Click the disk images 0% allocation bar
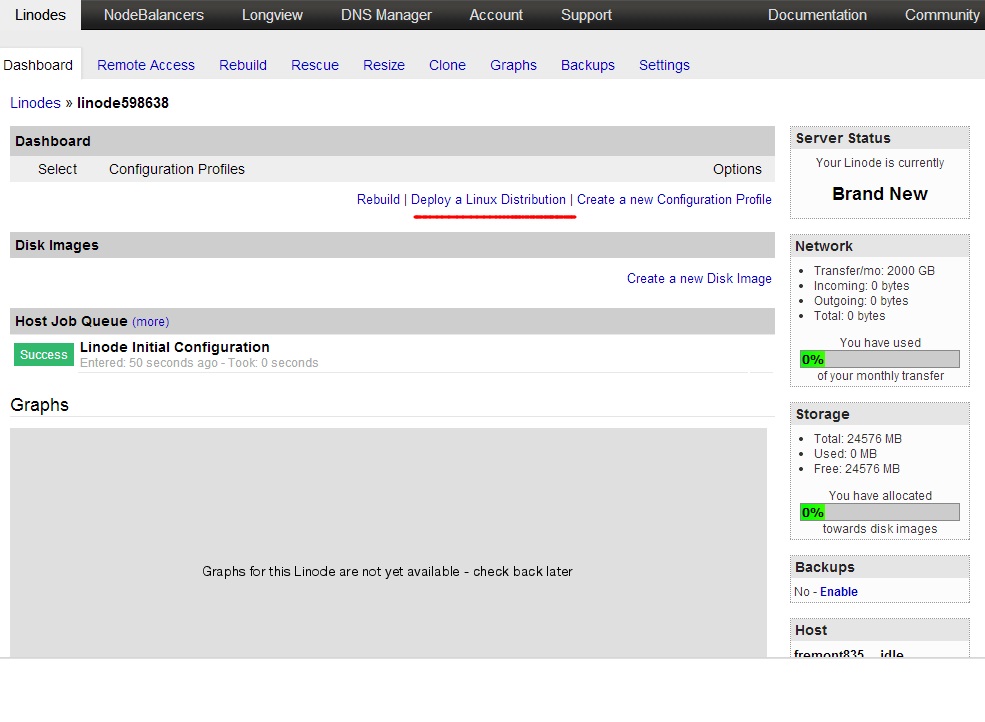This screenshot has height=722, width=985. (879, 512)
